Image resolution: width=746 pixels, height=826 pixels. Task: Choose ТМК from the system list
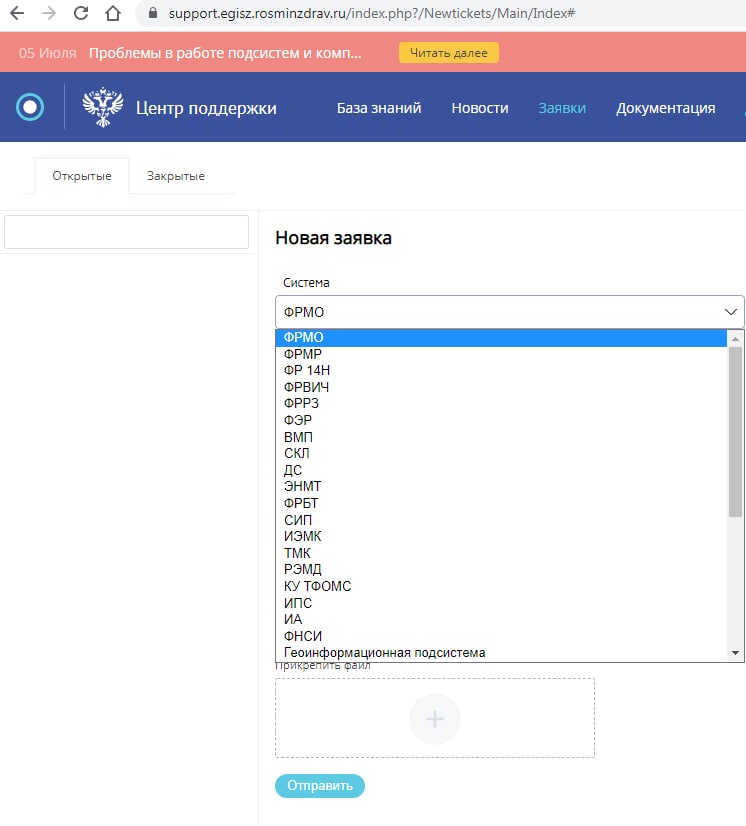(501, 553)
